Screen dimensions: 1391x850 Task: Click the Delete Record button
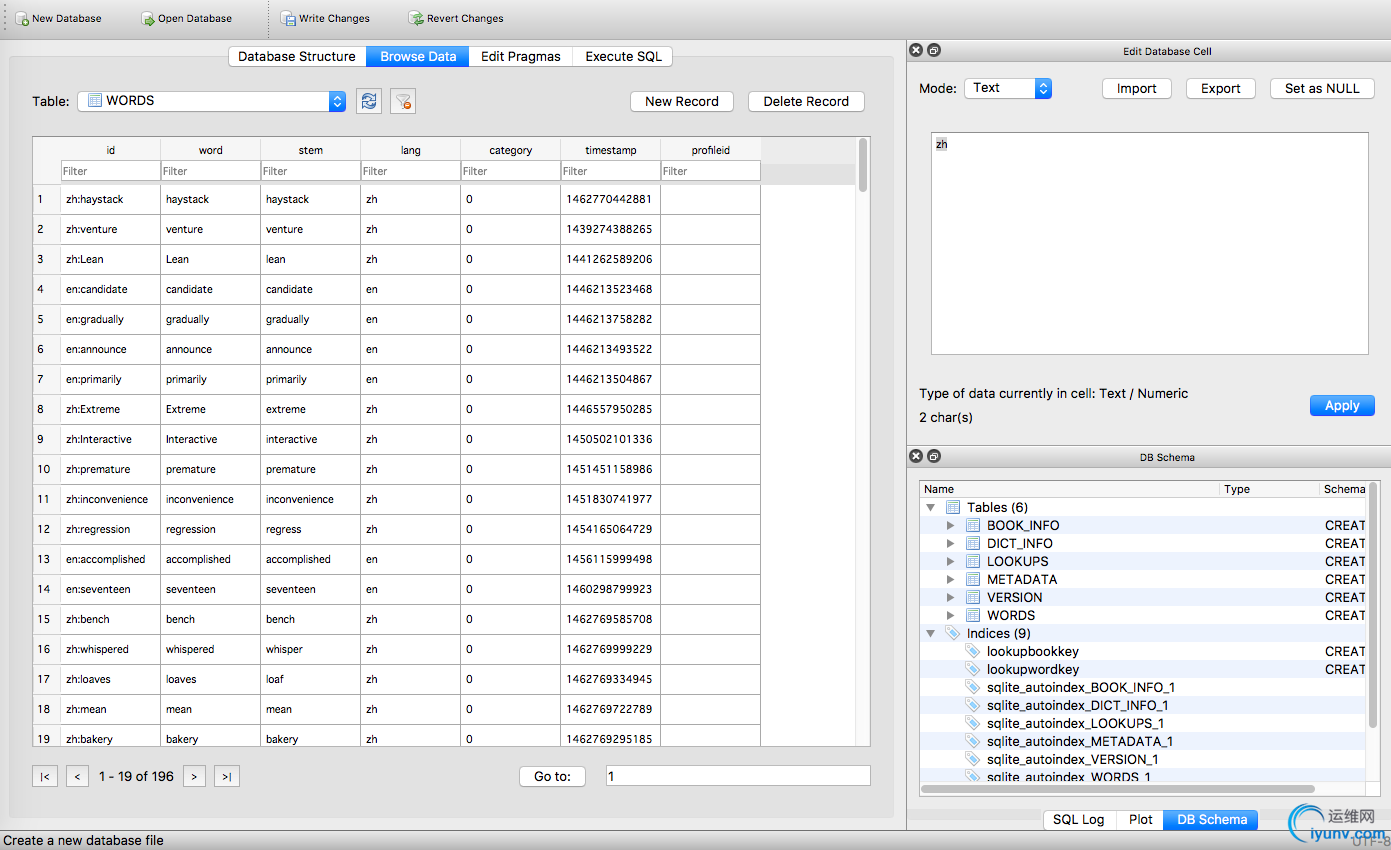[x=806, y=101]
